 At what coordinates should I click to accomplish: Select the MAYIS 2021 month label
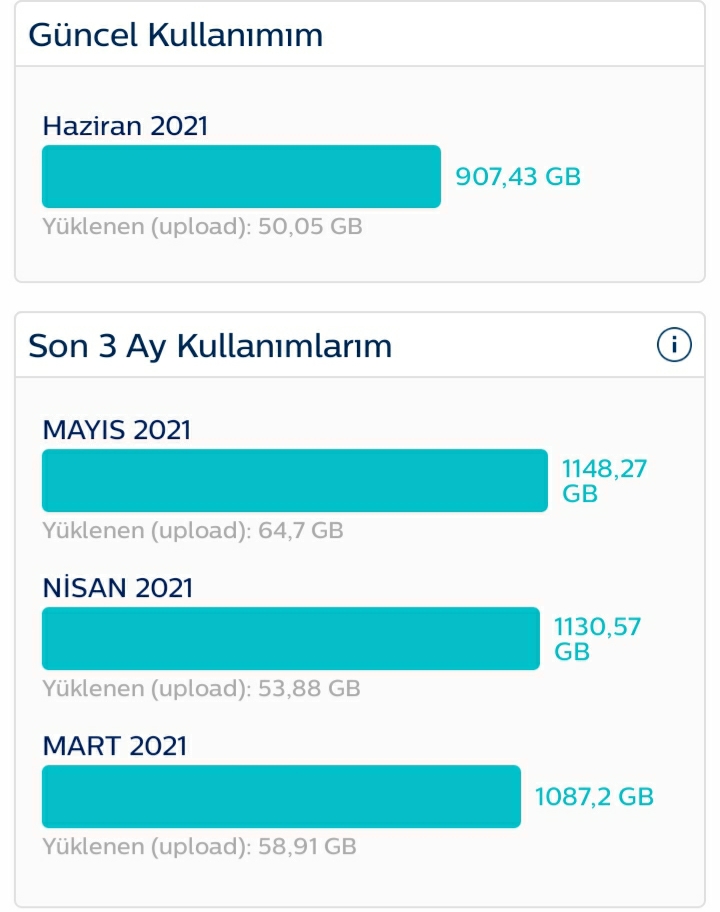(x=117, y=430)
